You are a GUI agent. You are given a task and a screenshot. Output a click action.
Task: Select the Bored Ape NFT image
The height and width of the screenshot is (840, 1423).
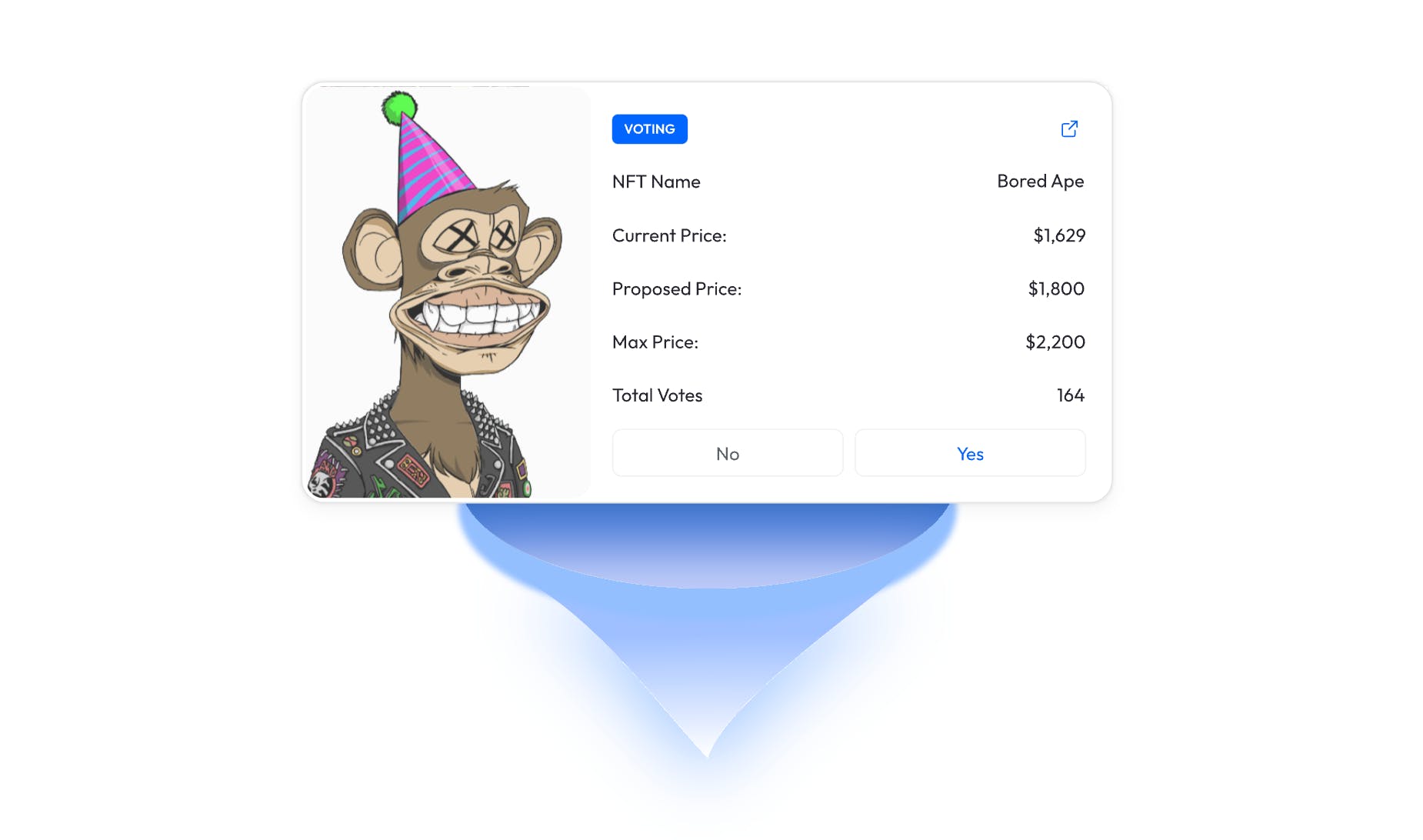[448, 292]
